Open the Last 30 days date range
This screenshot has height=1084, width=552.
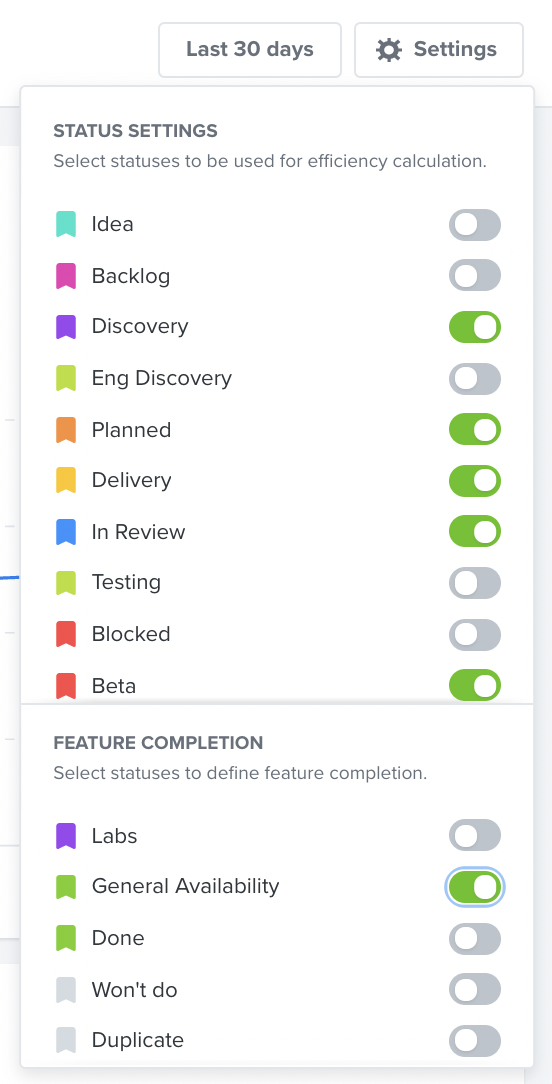tap(250, 50)
